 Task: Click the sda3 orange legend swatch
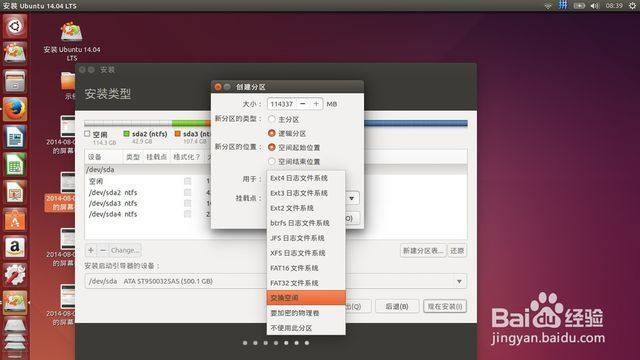[x=178, y=134]
